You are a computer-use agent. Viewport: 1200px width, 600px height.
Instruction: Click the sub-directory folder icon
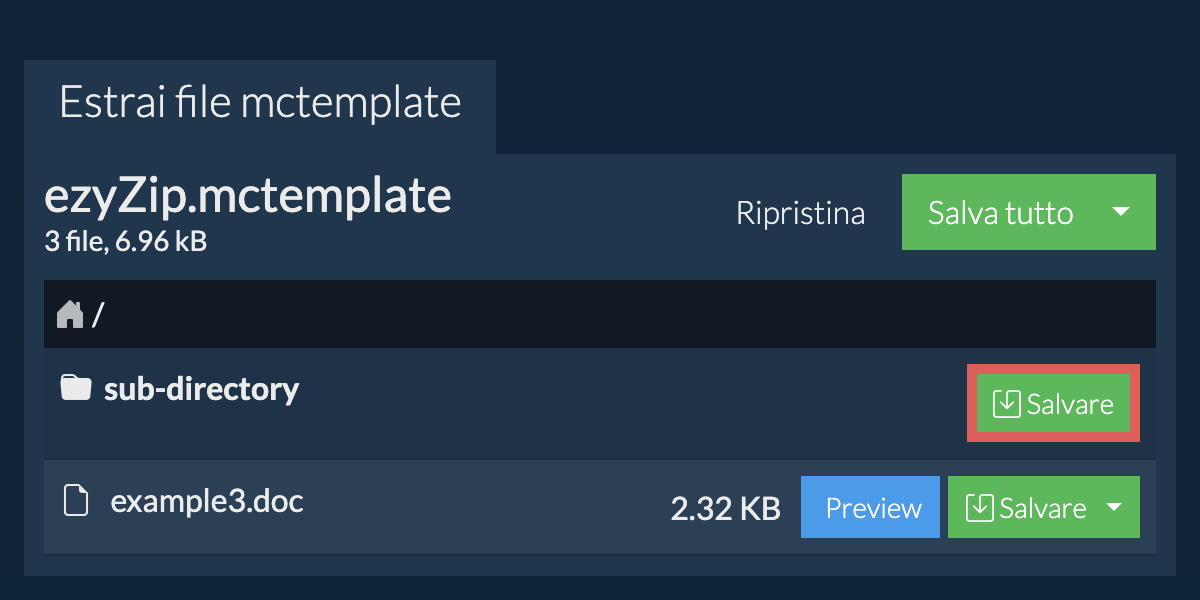pos(75,387)
